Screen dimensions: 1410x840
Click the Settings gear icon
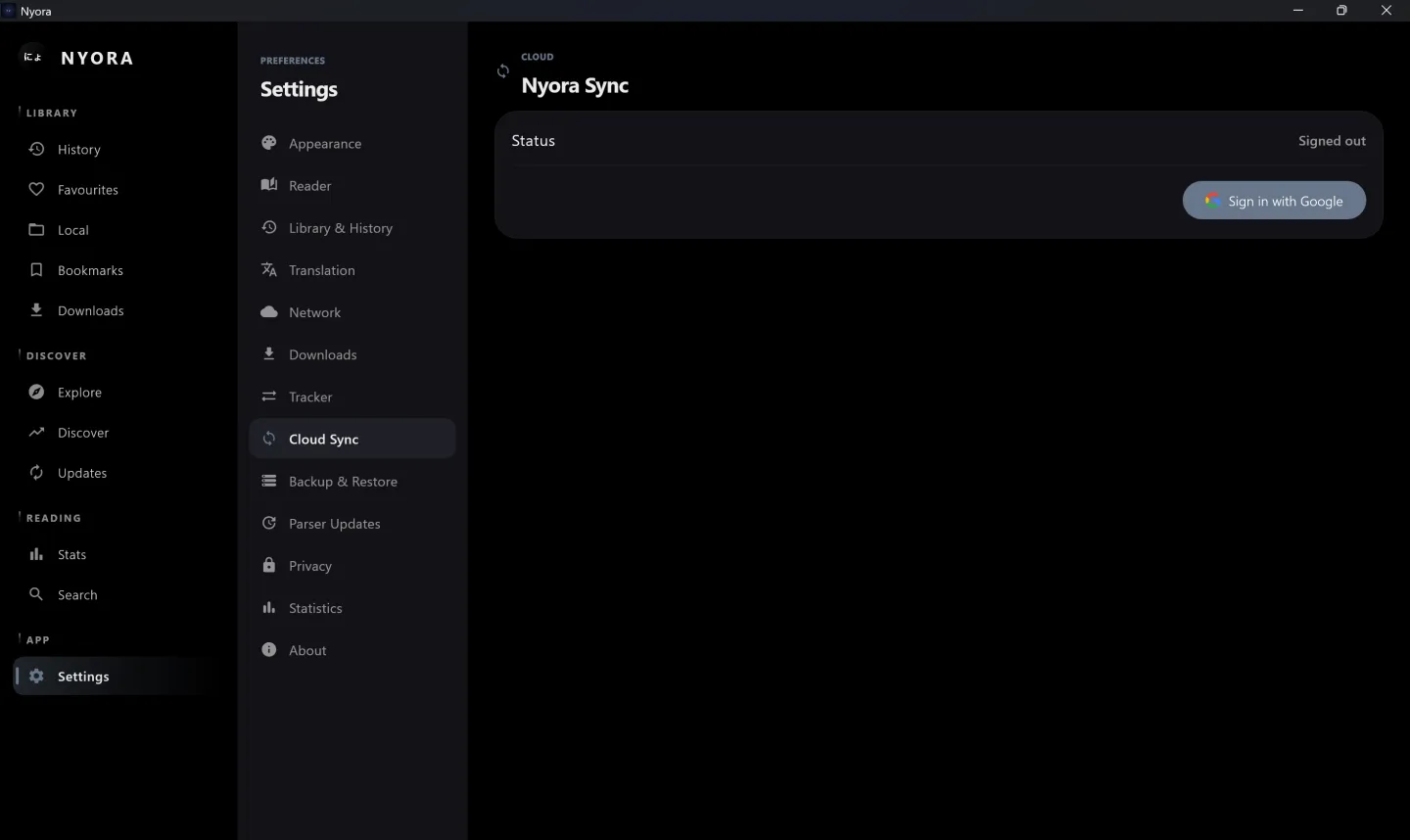click(36, 676)
